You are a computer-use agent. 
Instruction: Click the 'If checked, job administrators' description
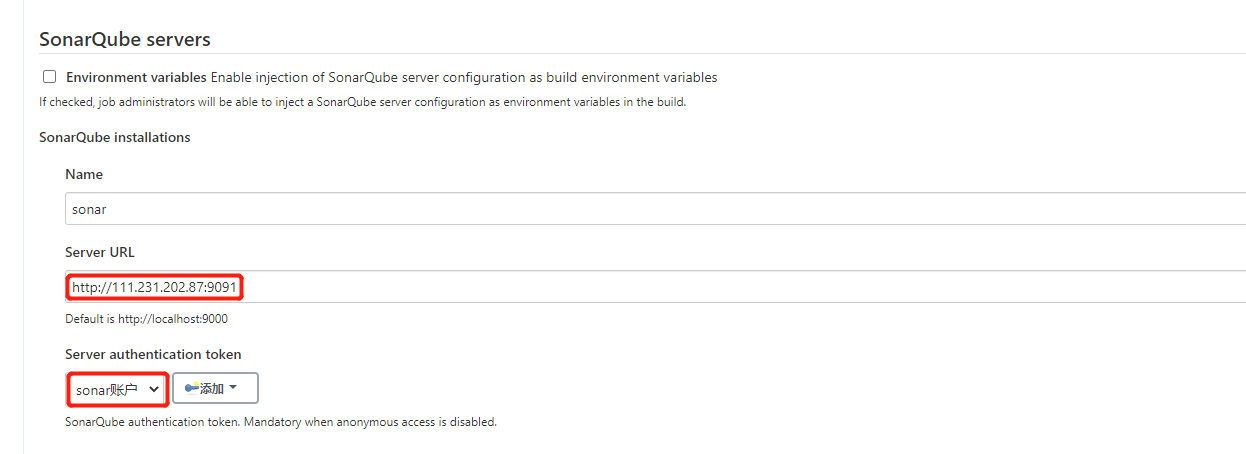(363, 101)
